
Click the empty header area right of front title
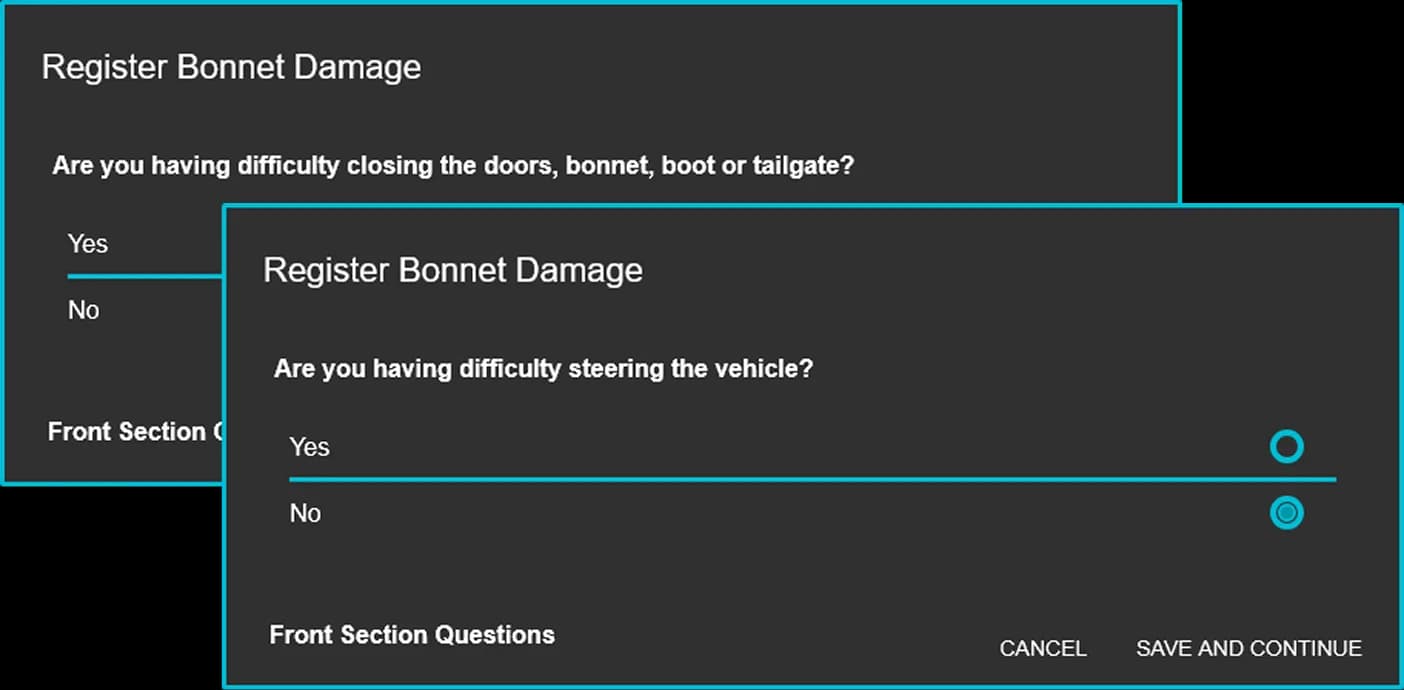pos(1000,270)
